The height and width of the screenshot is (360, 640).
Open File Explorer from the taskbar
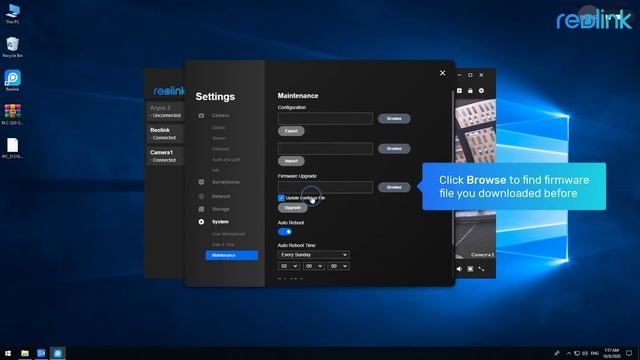tap(25, 353)
